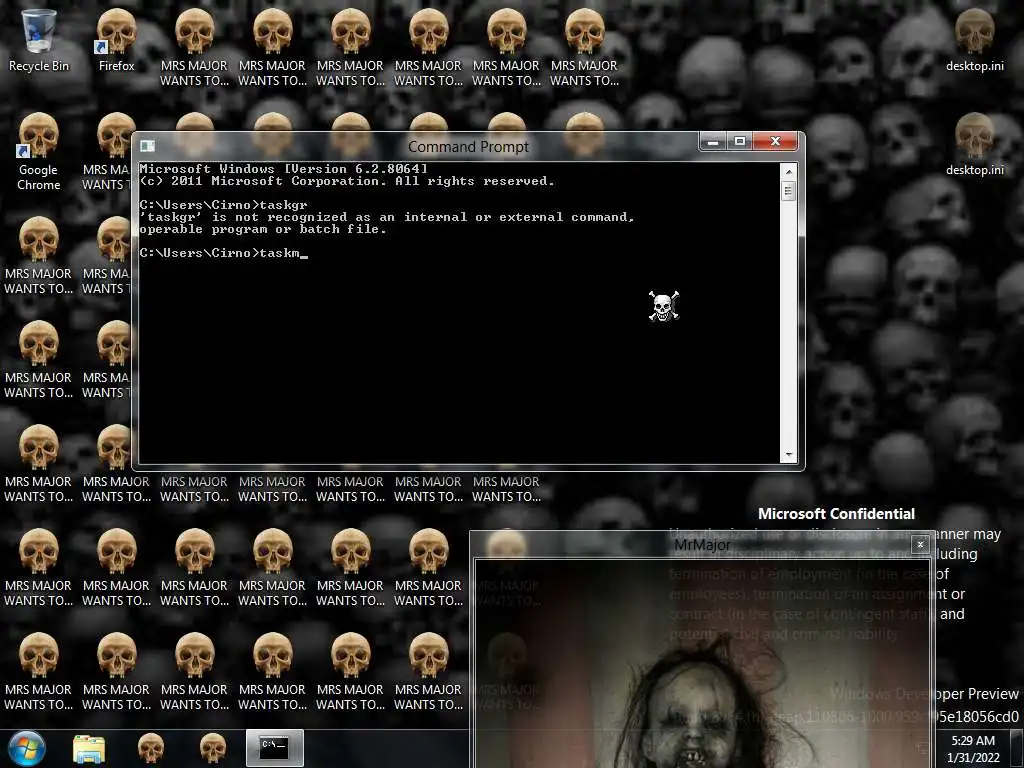Open the 5:29 AM taskbar clock
This screenshot has width=1024, height=768.
pos(973,748)
